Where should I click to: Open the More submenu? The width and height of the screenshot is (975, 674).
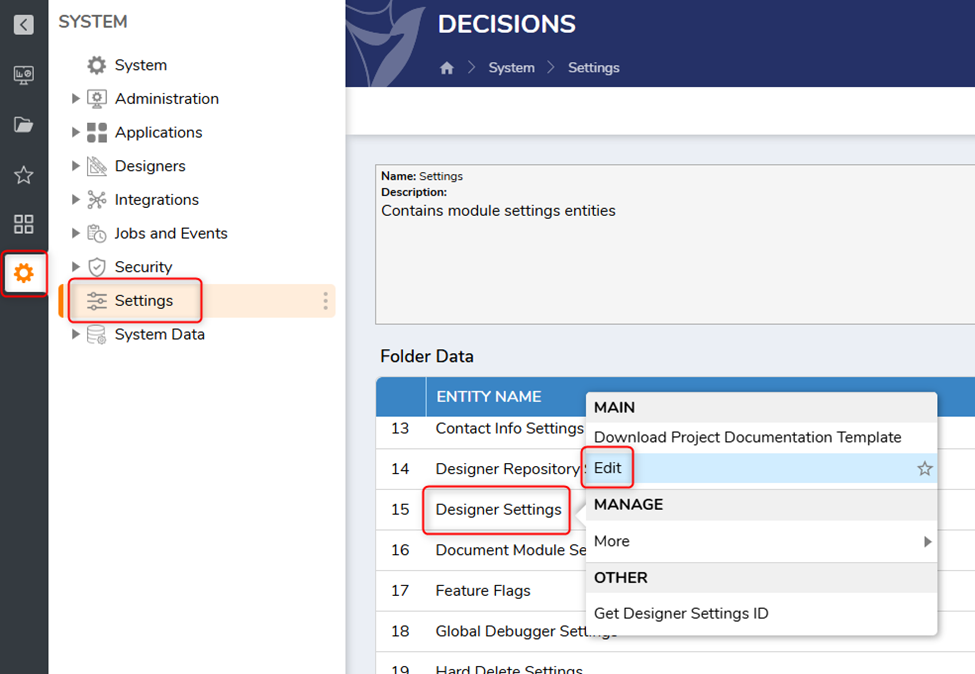[612, 541]
